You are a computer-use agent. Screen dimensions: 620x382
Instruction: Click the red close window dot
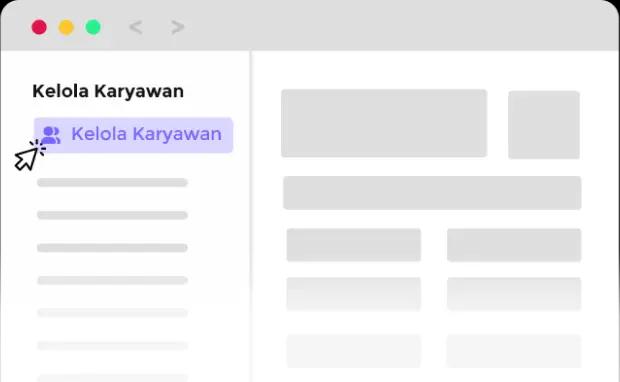coord(39,27)
